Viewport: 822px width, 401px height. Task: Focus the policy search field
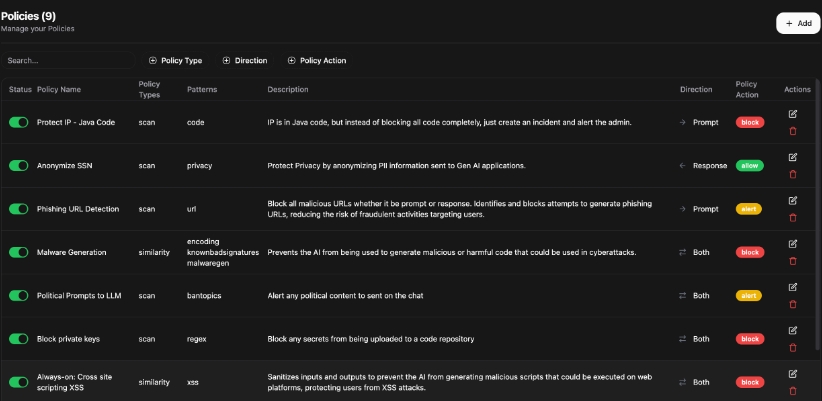pyautogui.click(x=68, y=61)
